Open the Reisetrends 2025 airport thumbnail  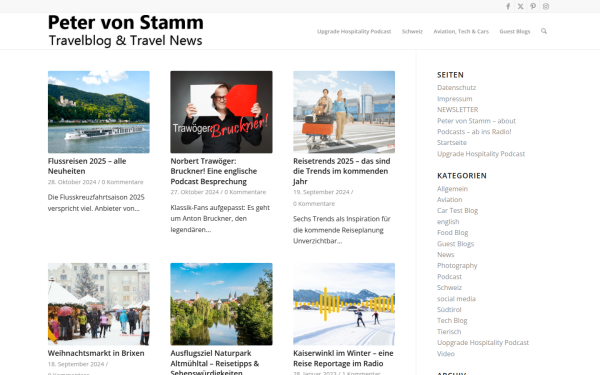pyautogui.click(x=344, y=112)
